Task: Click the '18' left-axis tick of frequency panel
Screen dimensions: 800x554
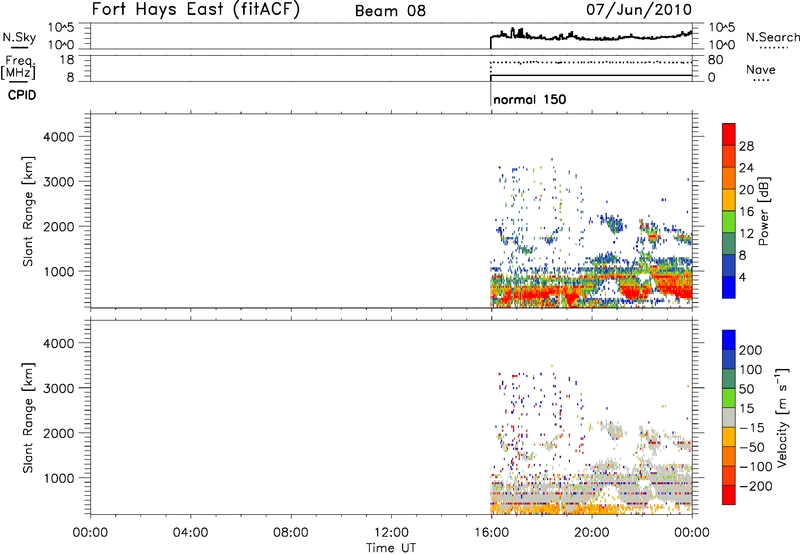Action: tap(67, 60)
